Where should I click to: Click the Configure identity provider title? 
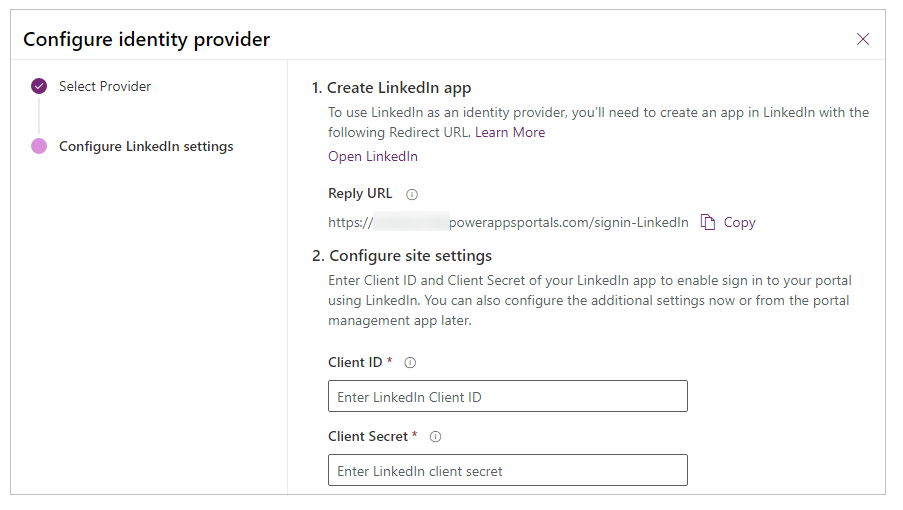point(146,40)
